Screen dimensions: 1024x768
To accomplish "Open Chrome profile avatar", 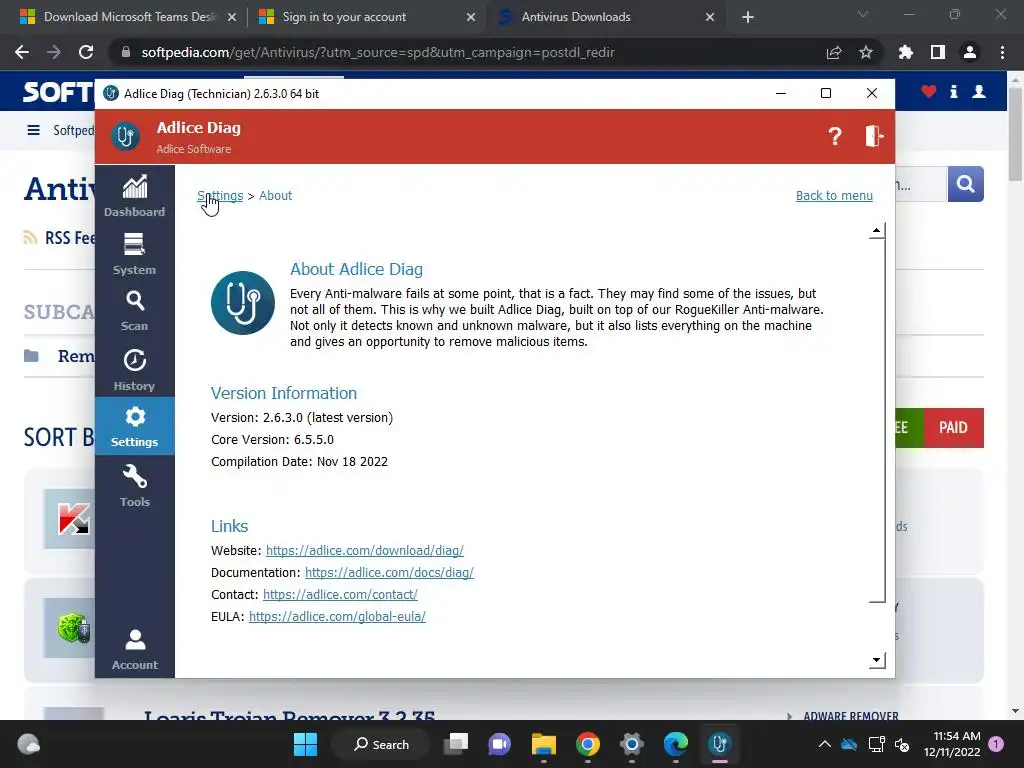I will point(970,52).
